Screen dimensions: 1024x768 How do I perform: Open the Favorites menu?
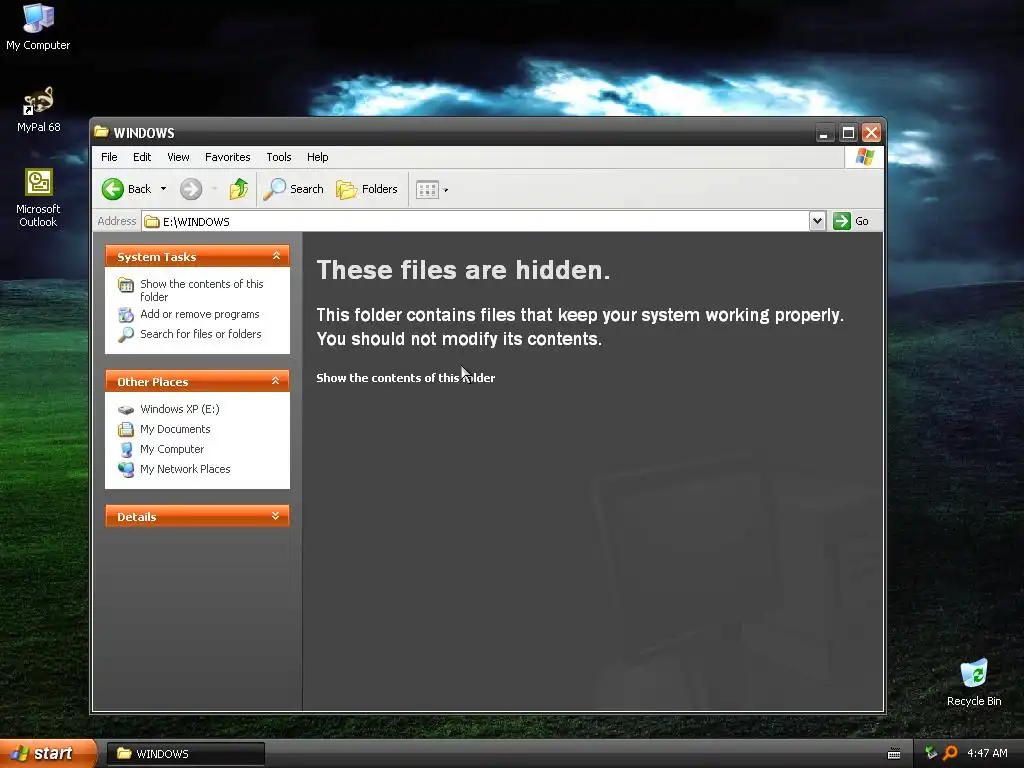(227, 157)
